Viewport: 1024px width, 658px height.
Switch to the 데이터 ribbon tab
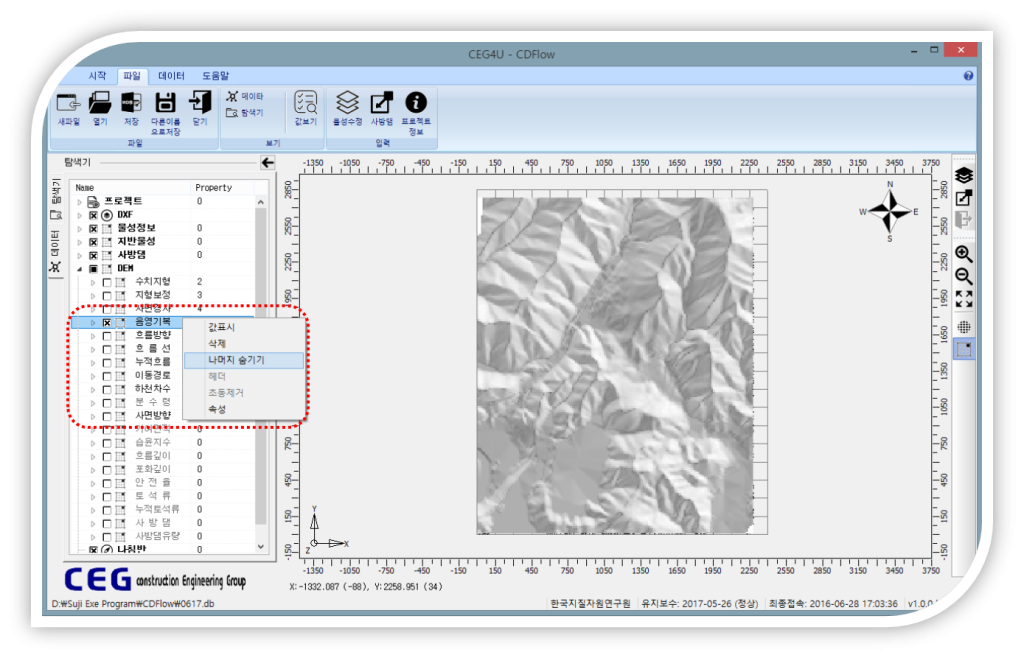171,76
